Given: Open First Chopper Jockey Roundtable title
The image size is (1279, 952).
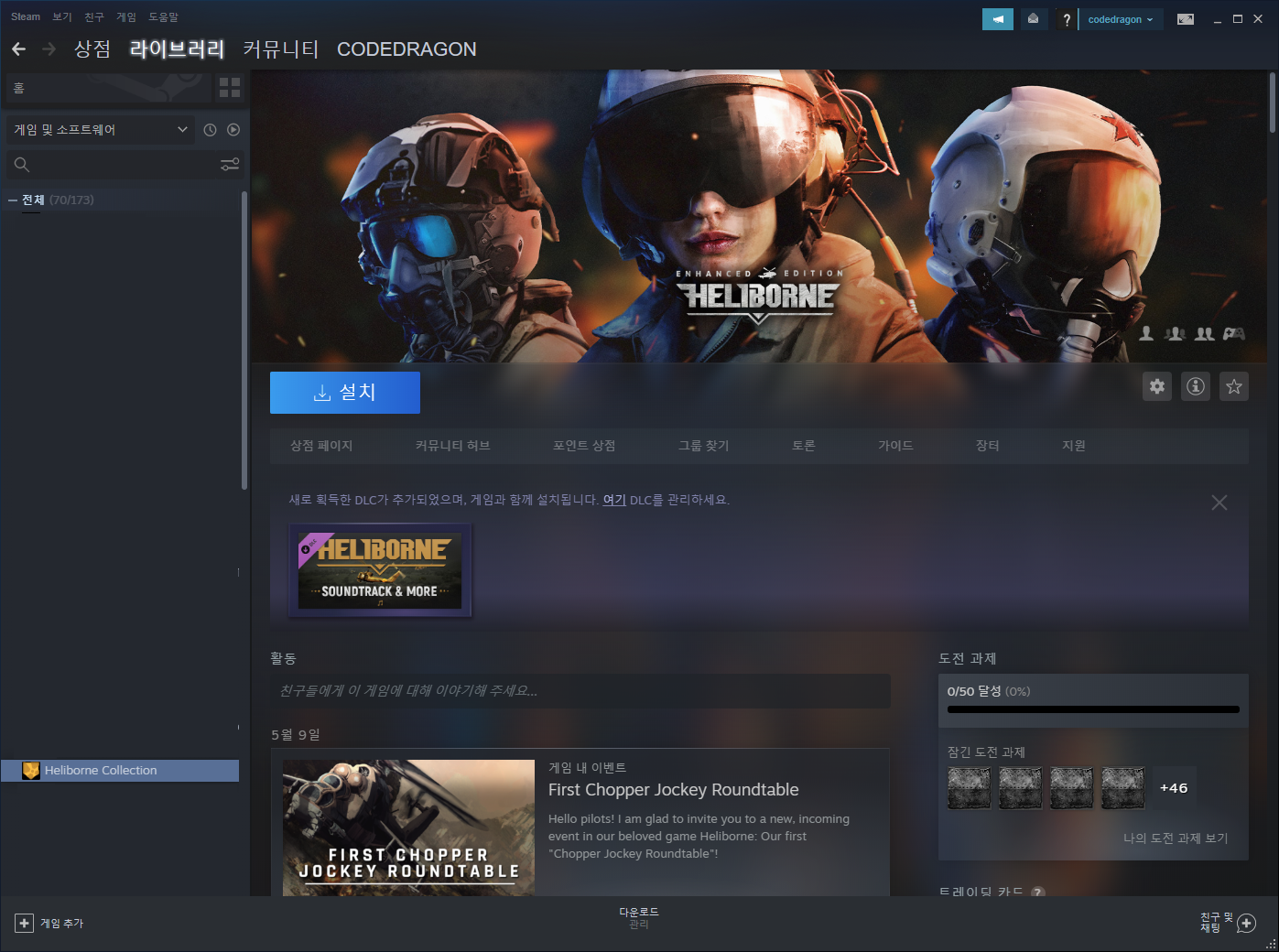Looking at the screenshot, I should [674, 790].
